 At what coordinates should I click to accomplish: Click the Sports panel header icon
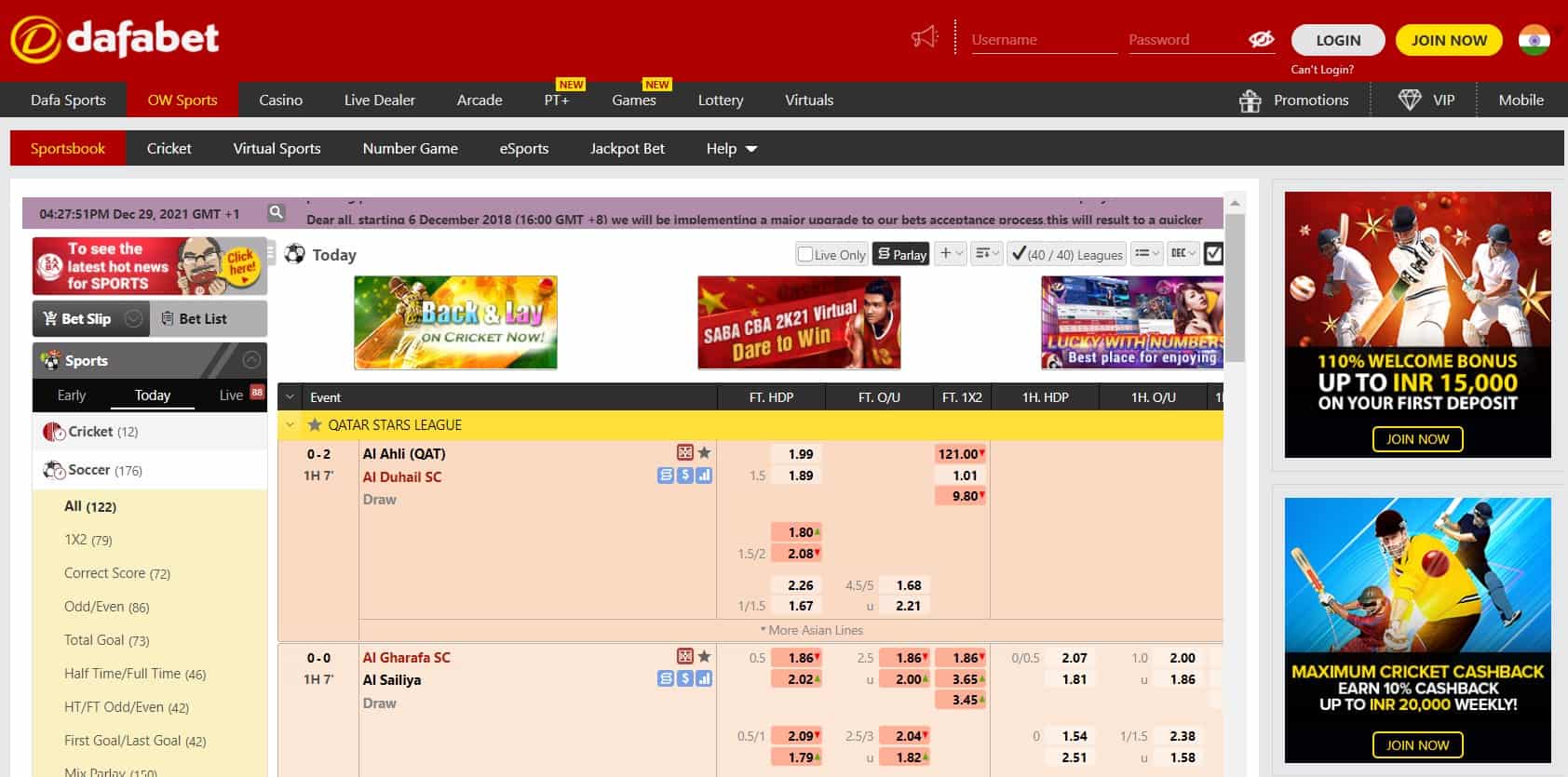[50, 360]
